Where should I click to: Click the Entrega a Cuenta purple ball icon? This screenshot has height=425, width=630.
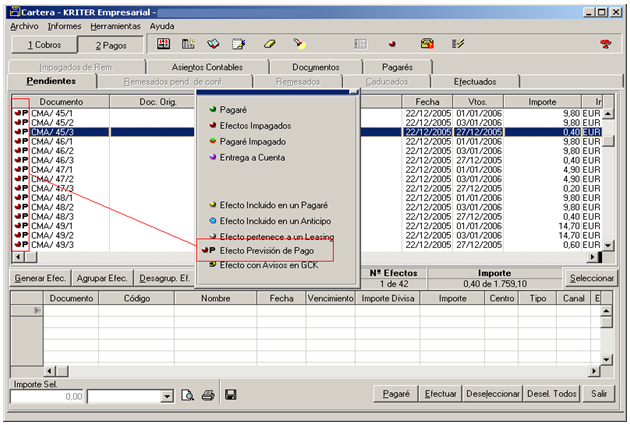[213, 157]
